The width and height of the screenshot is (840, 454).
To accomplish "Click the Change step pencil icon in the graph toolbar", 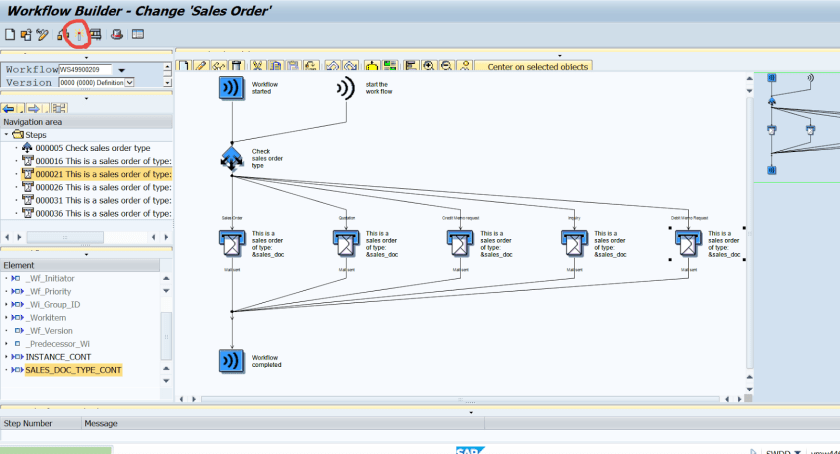I will tap(201, 66).
